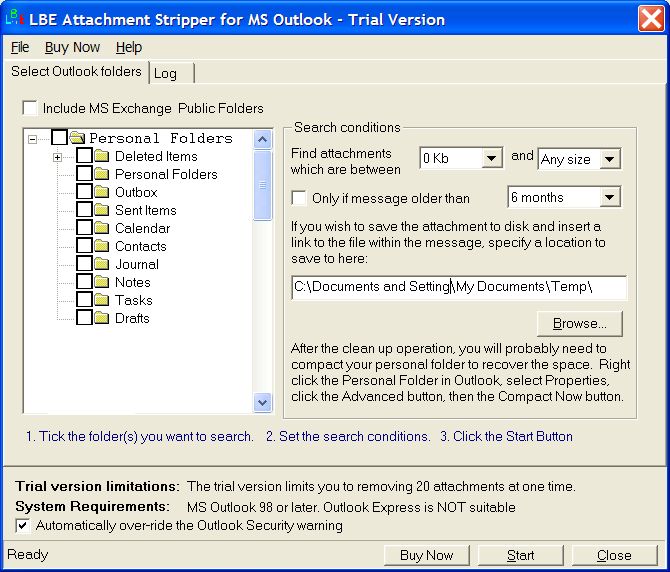Click the Journal folder icon
The width and height of the screenshot is (670, 572).
102,264
